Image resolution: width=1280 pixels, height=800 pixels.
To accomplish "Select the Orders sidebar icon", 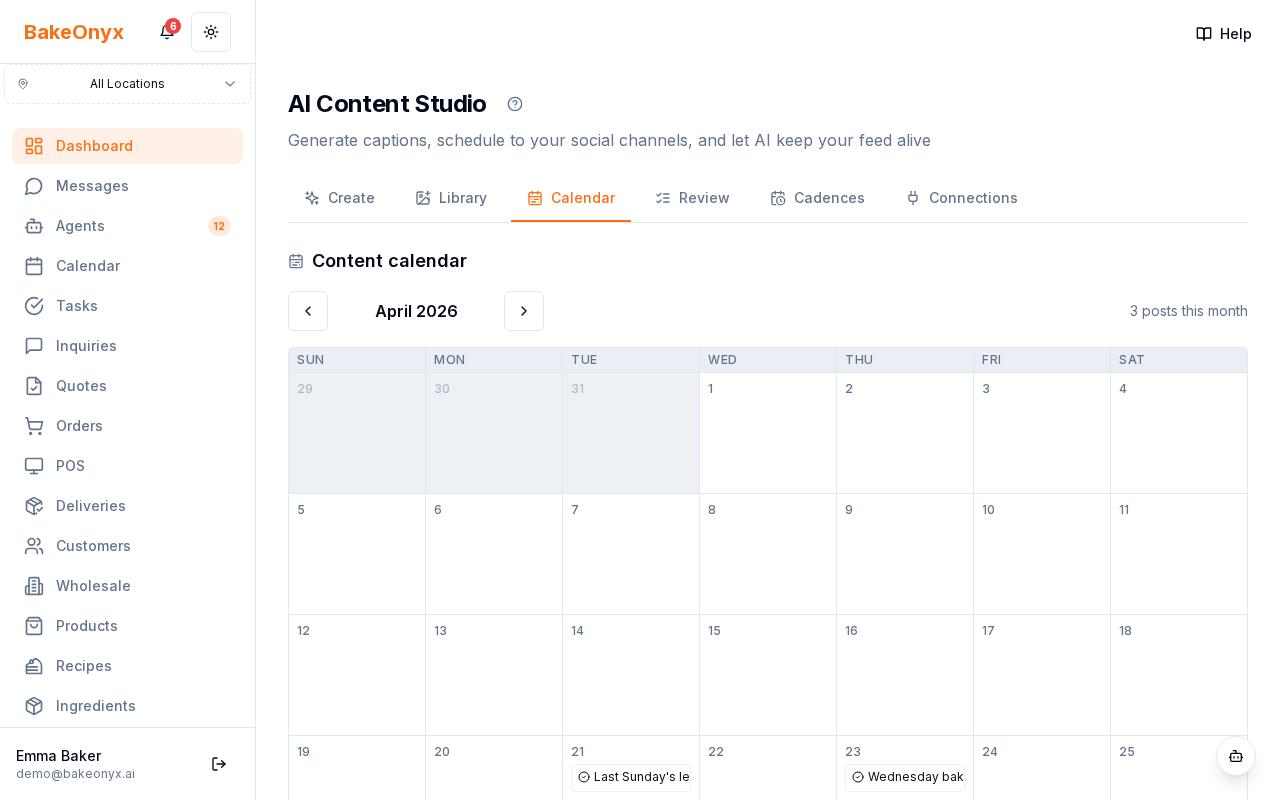I will click(35, 426).
